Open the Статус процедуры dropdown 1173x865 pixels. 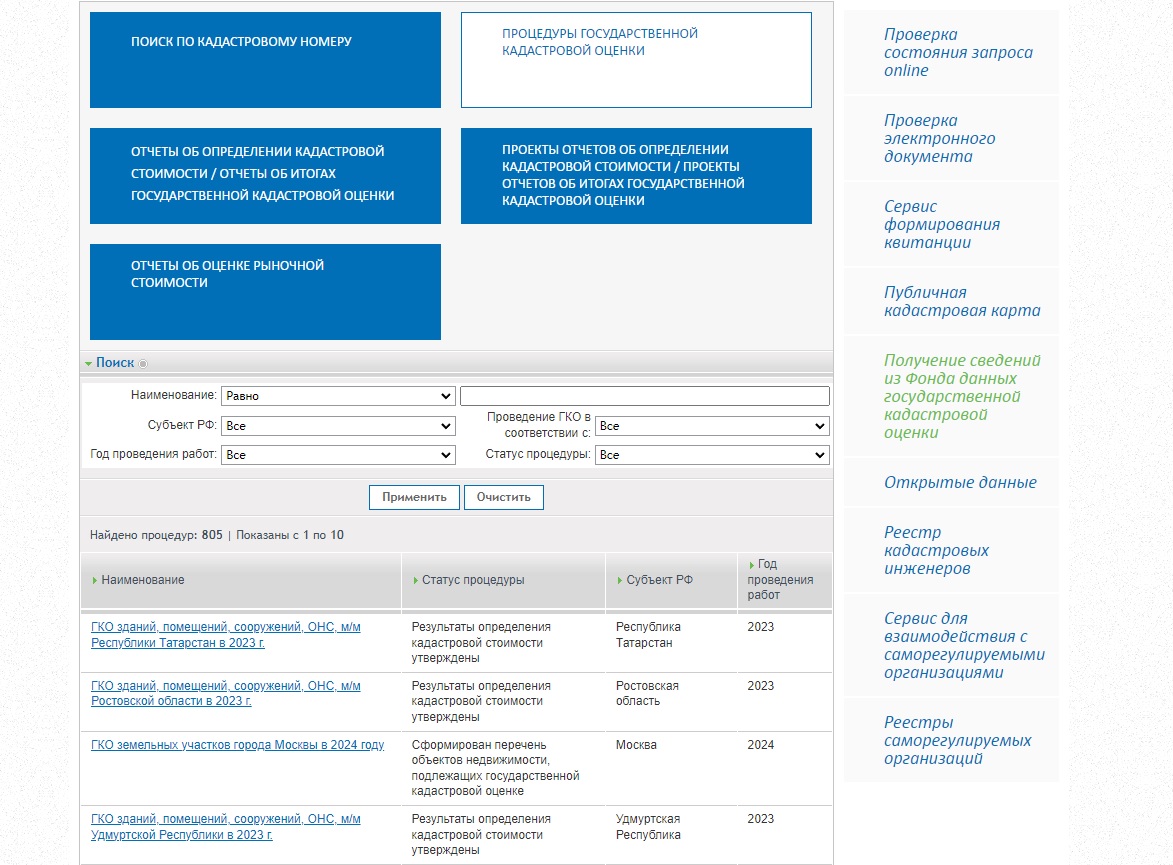click(x=712, y=455)
